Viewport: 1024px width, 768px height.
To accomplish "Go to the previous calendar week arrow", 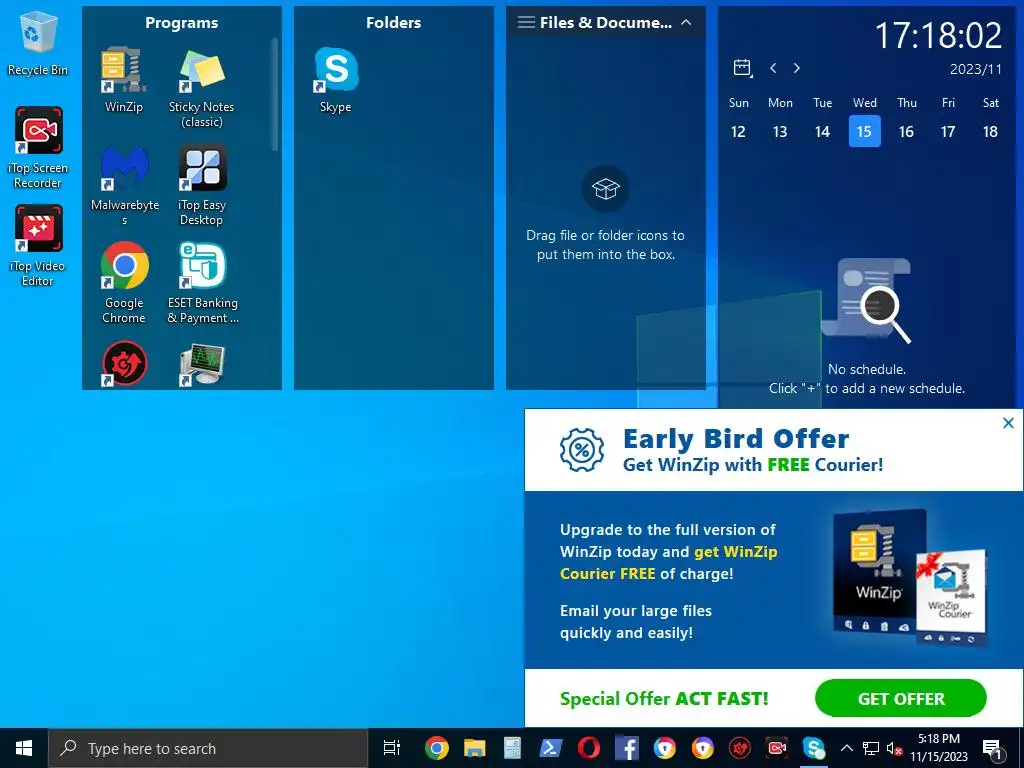I will point(773,68).
